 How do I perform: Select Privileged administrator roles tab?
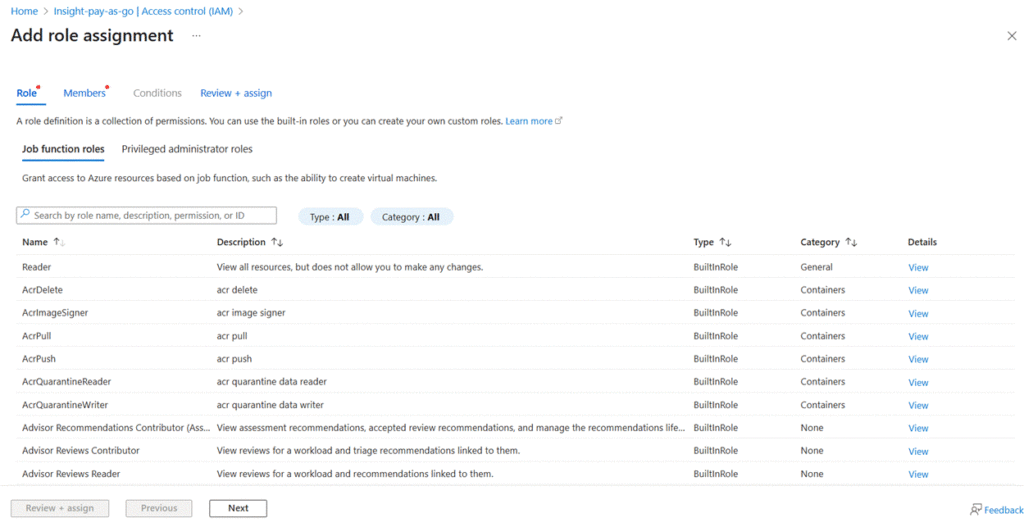pyautogui.click(x=187, y=149)
